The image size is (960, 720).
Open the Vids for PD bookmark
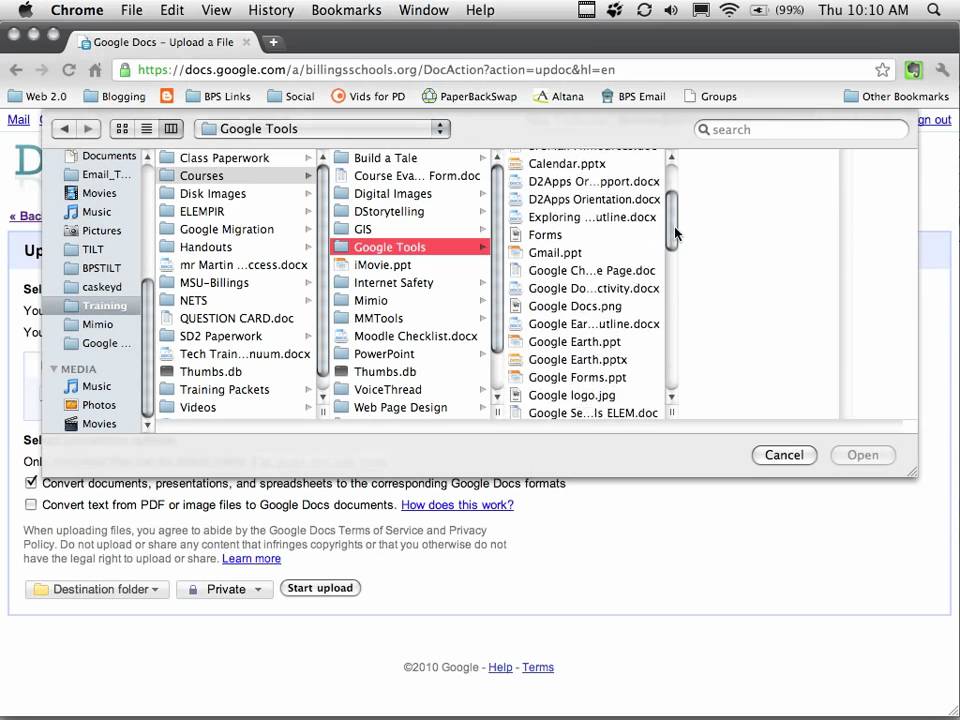368,96
